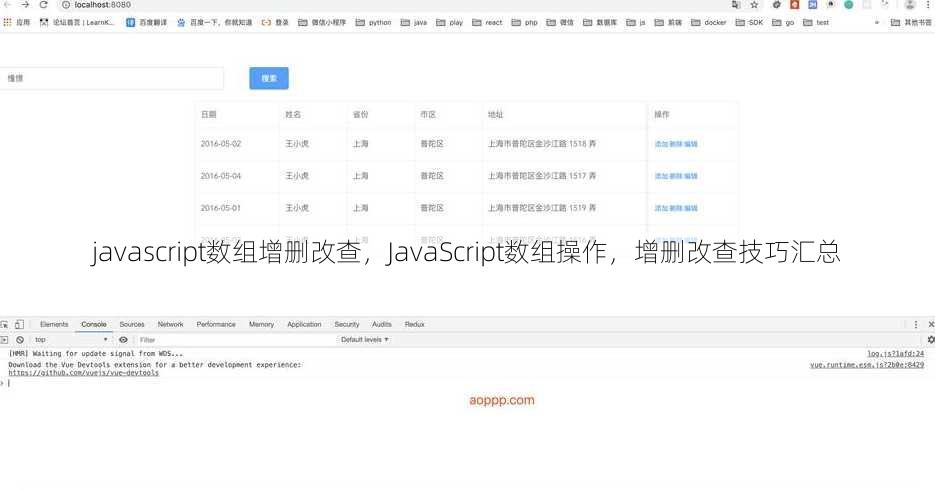Image resolution: width=935 pixels, height=490 pixels.
Task: Switch to the Application tab
Action: pyautogui.click(x=304, y=324)
